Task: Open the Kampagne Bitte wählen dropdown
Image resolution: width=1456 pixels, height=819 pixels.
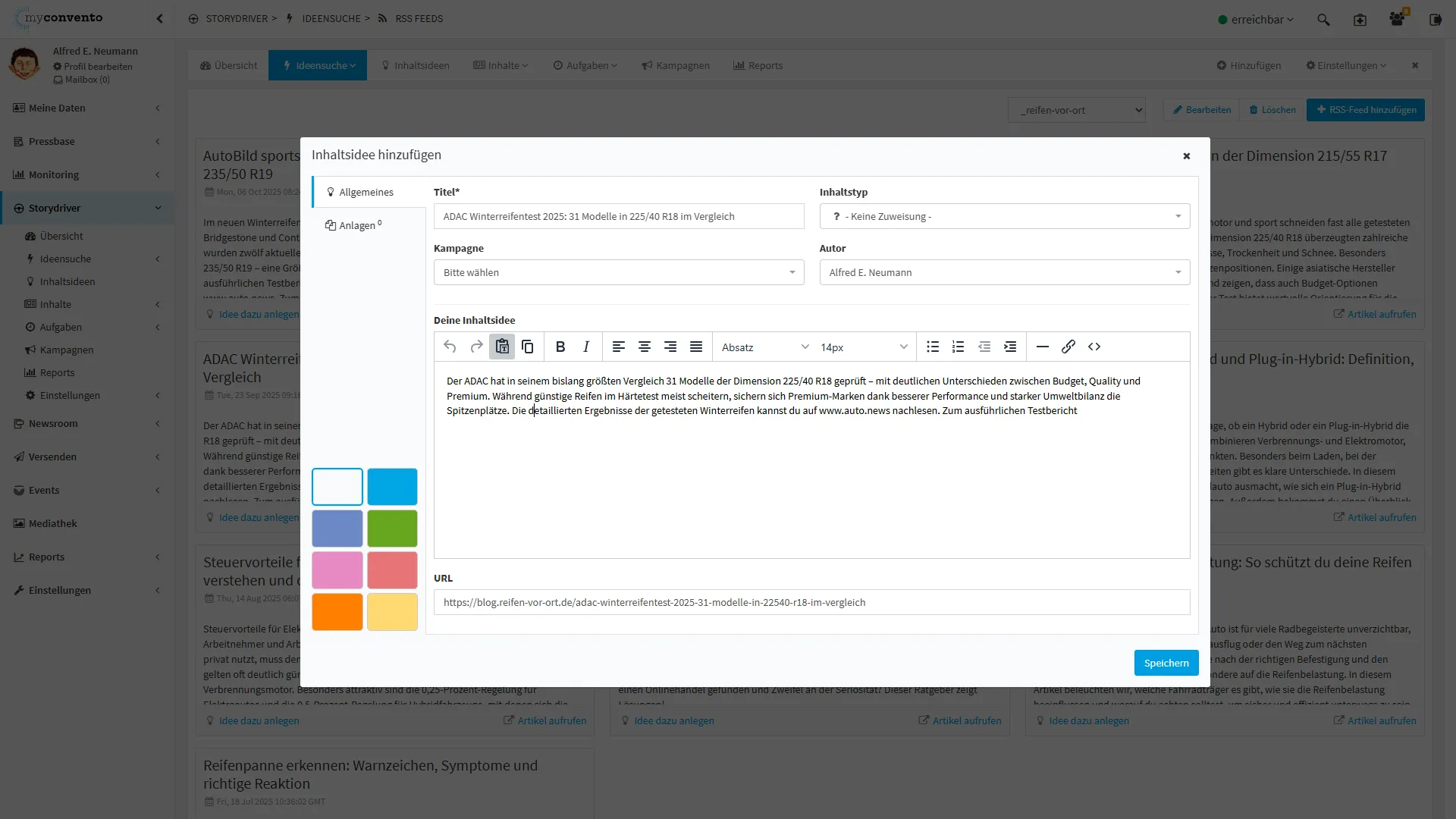Action: 618,272
